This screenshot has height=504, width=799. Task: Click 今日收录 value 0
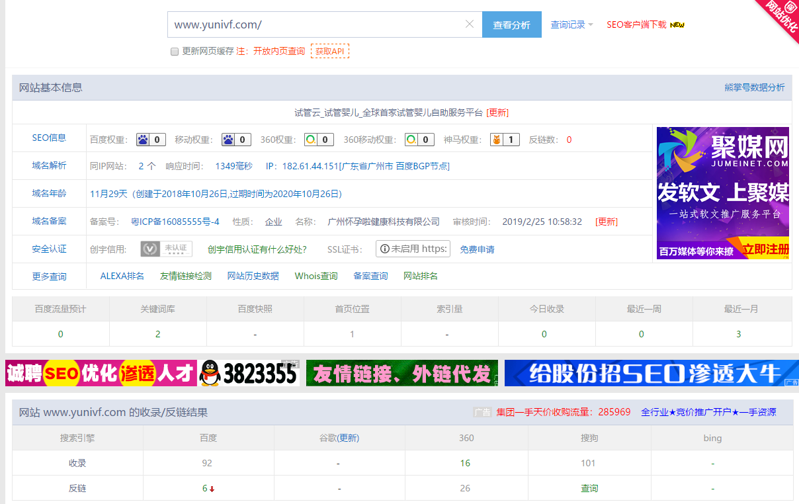point(544,334)
